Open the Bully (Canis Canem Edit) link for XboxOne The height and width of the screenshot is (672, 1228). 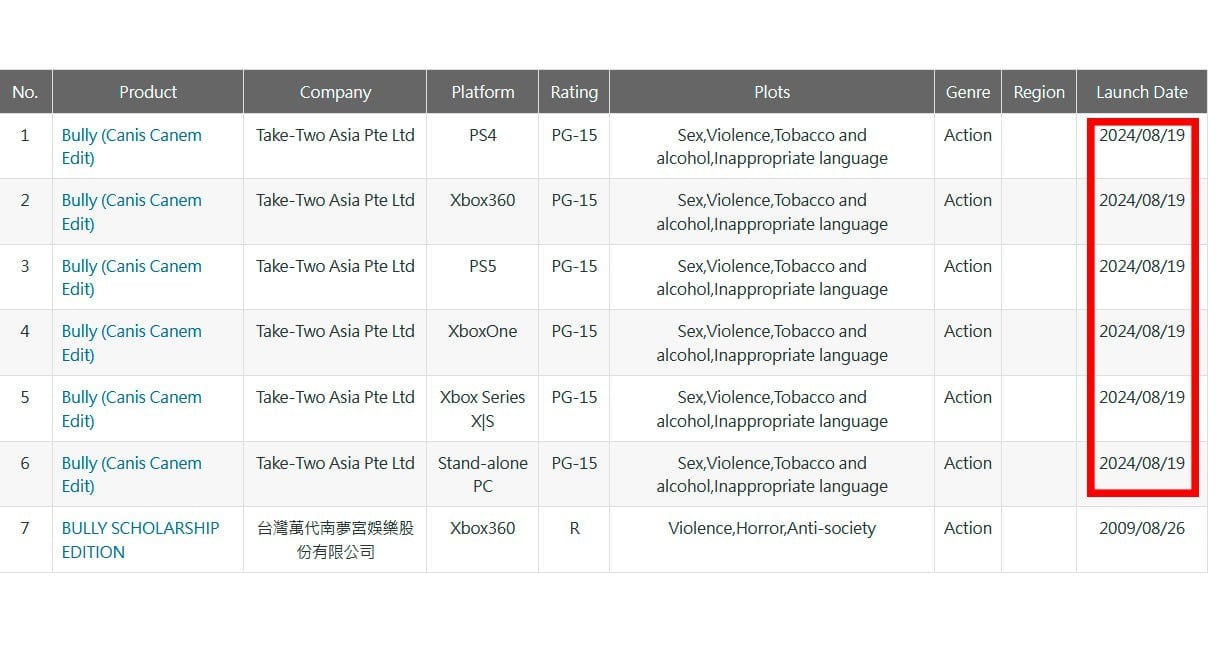pos(132,343)
